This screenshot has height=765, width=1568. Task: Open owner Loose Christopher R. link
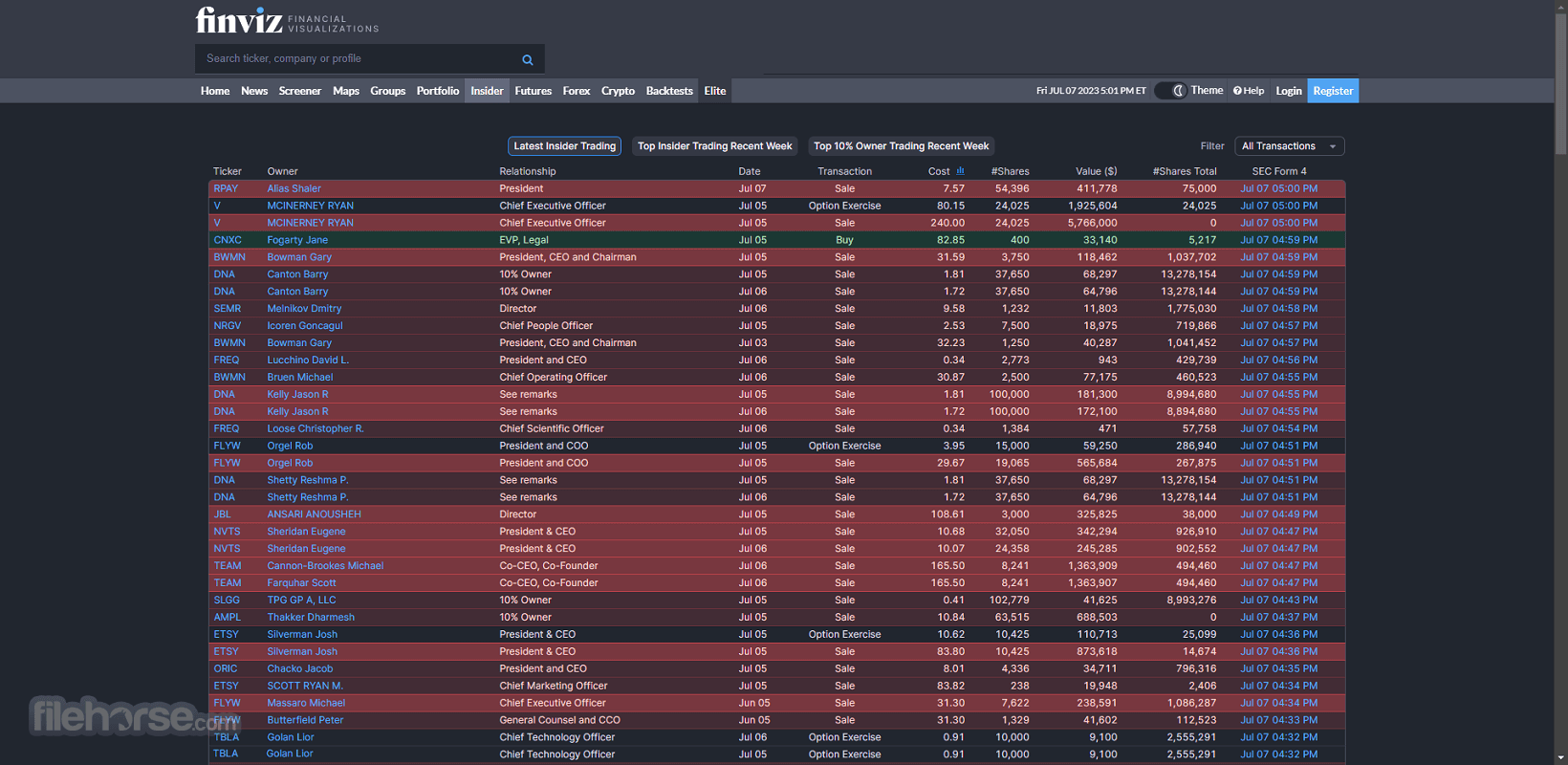point(316,429)
